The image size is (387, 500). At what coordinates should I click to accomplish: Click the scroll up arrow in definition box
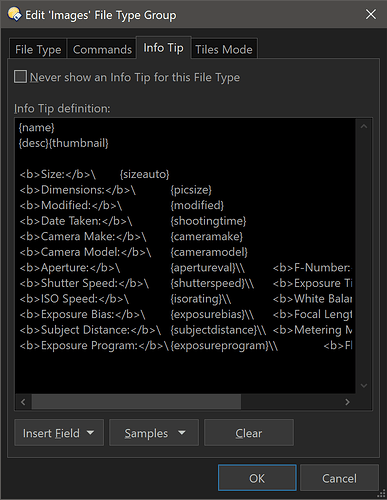pyautogui.click(x=364, y=126)
